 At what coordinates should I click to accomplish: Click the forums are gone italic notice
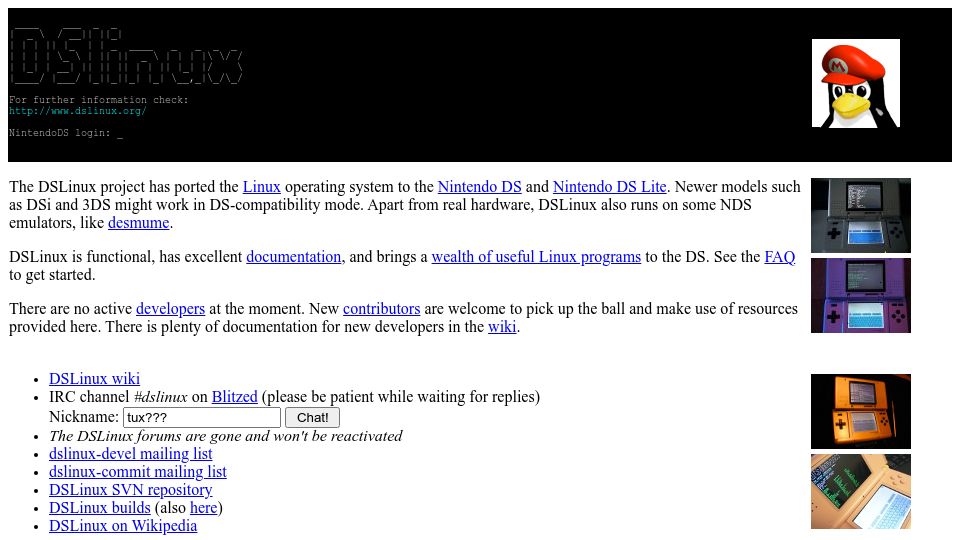pos(226,436)
